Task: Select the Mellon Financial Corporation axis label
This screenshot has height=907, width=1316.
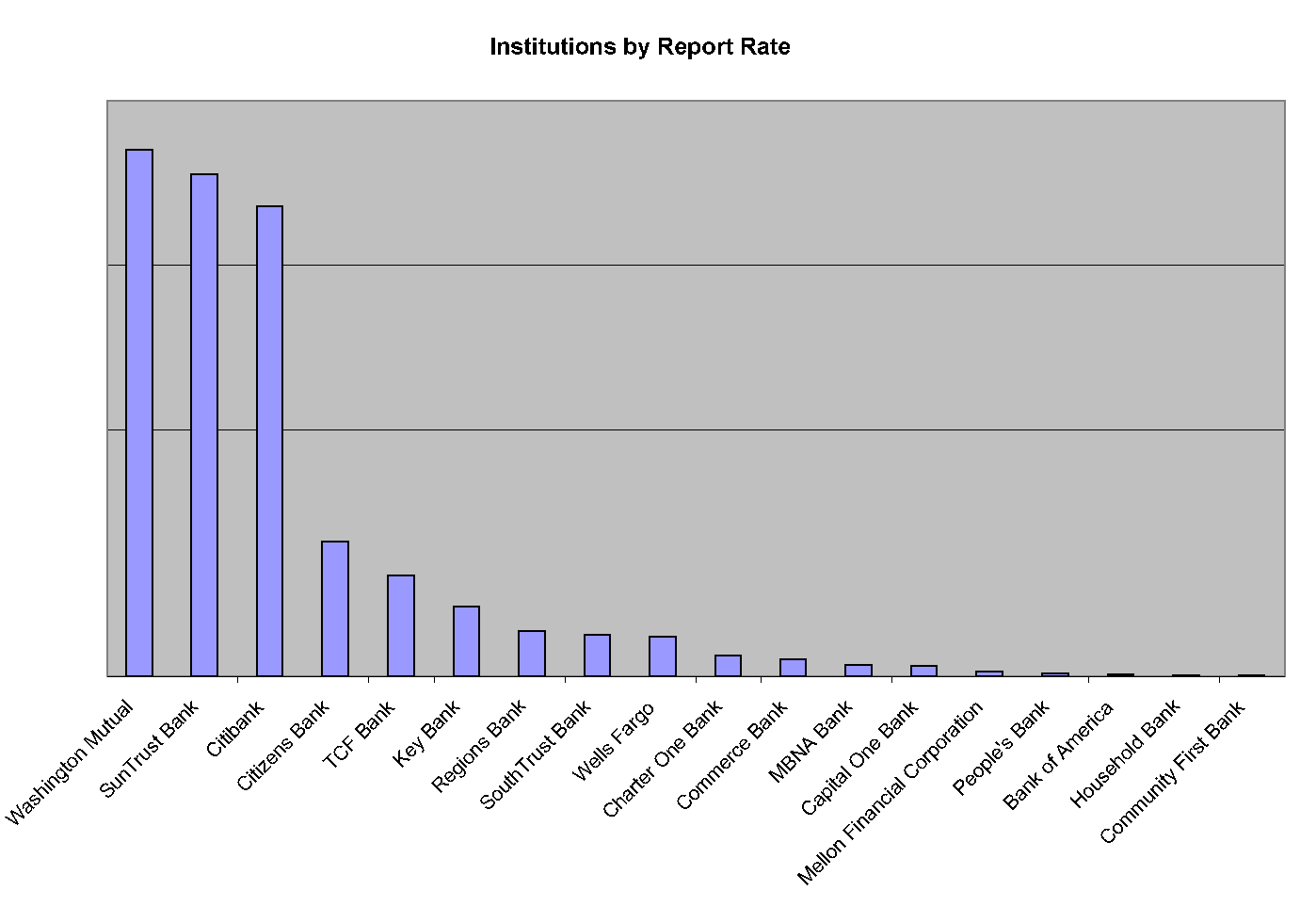Action: click(x=890, y=793)
